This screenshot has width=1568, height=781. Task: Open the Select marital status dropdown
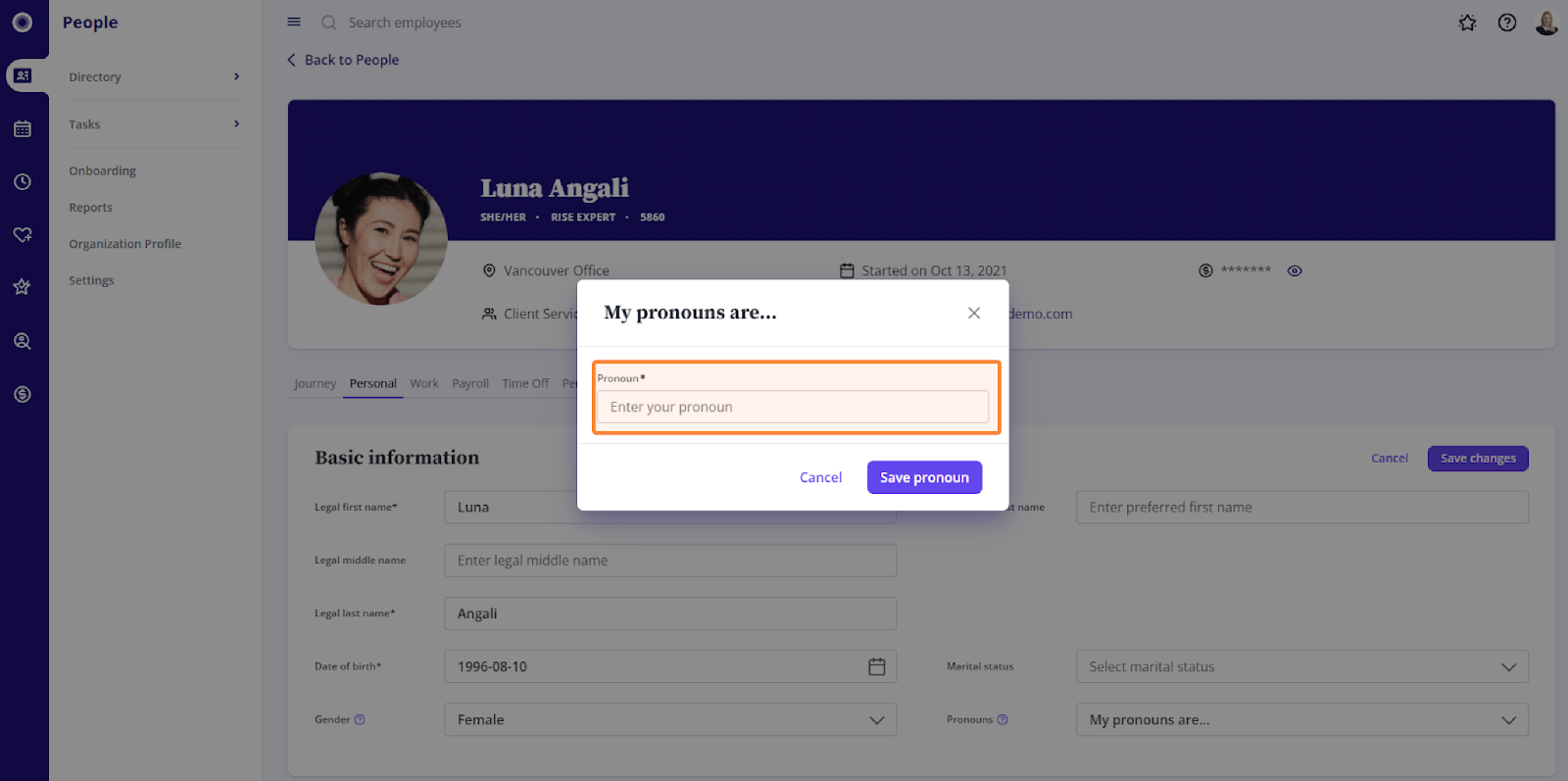[1302, 666]
